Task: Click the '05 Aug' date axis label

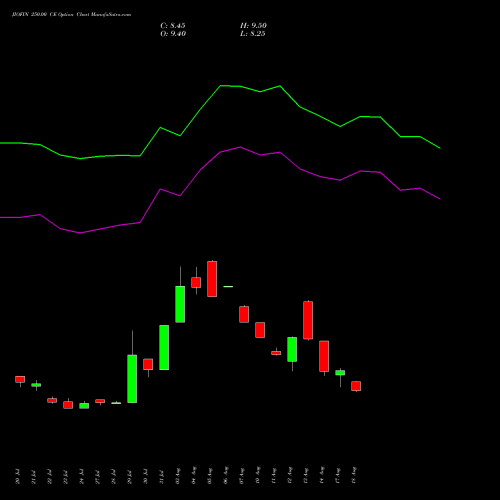Action: (210, 476)
